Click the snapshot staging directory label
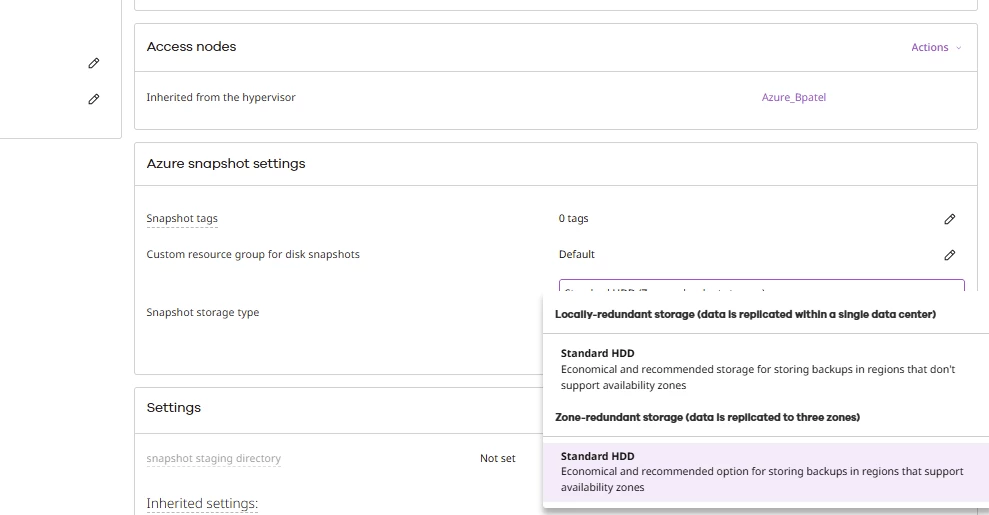The image size is (989, 515). tap(213, 459)
